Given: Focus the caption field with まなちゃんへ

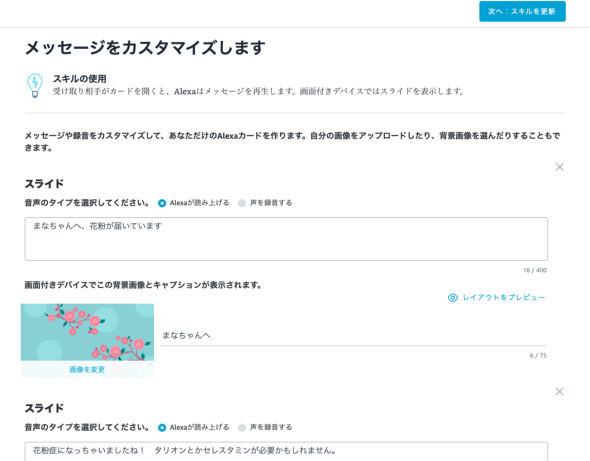Looking at the screenshot, I should [353, 335].
